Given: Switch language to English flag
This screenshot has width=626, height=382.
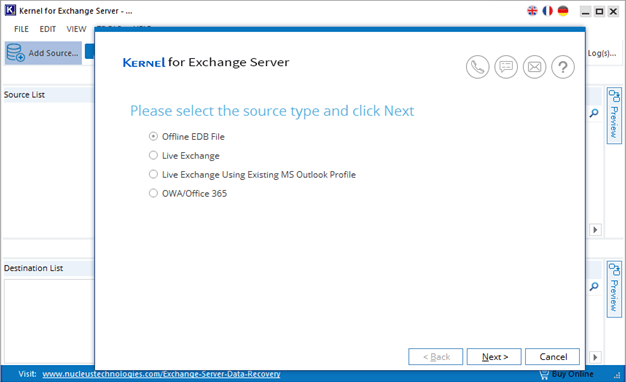Looking at the screenshot, I should (532, 11).
